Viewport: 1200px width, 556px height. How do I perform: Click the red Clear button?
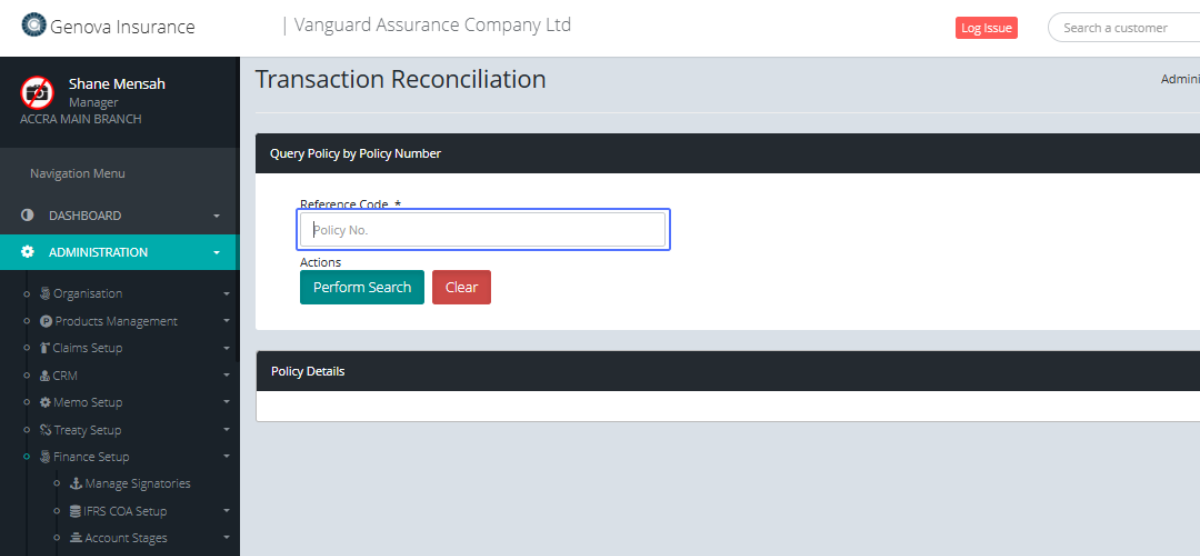461,287
